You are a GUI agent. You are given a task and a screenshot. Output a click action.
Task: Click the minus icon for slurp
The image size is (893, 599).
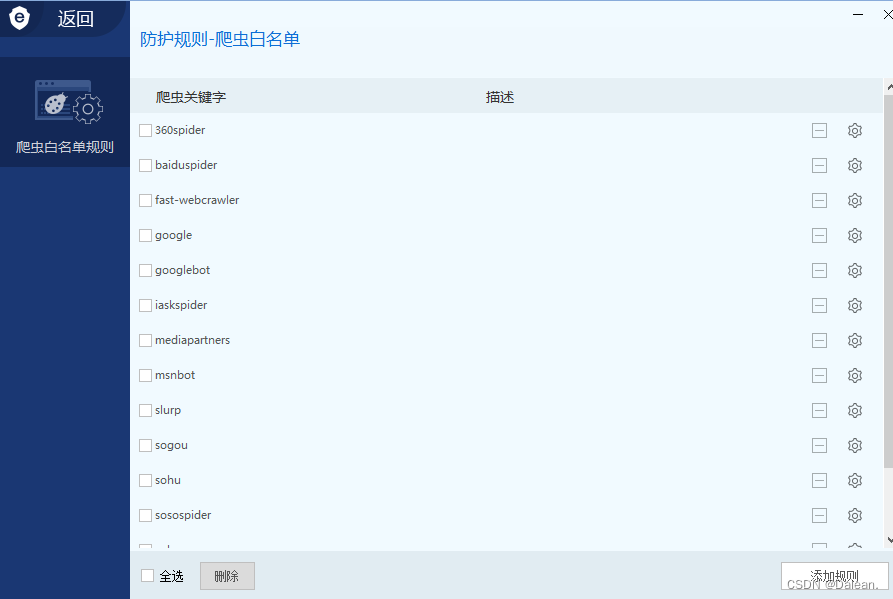tap(819, 411)
